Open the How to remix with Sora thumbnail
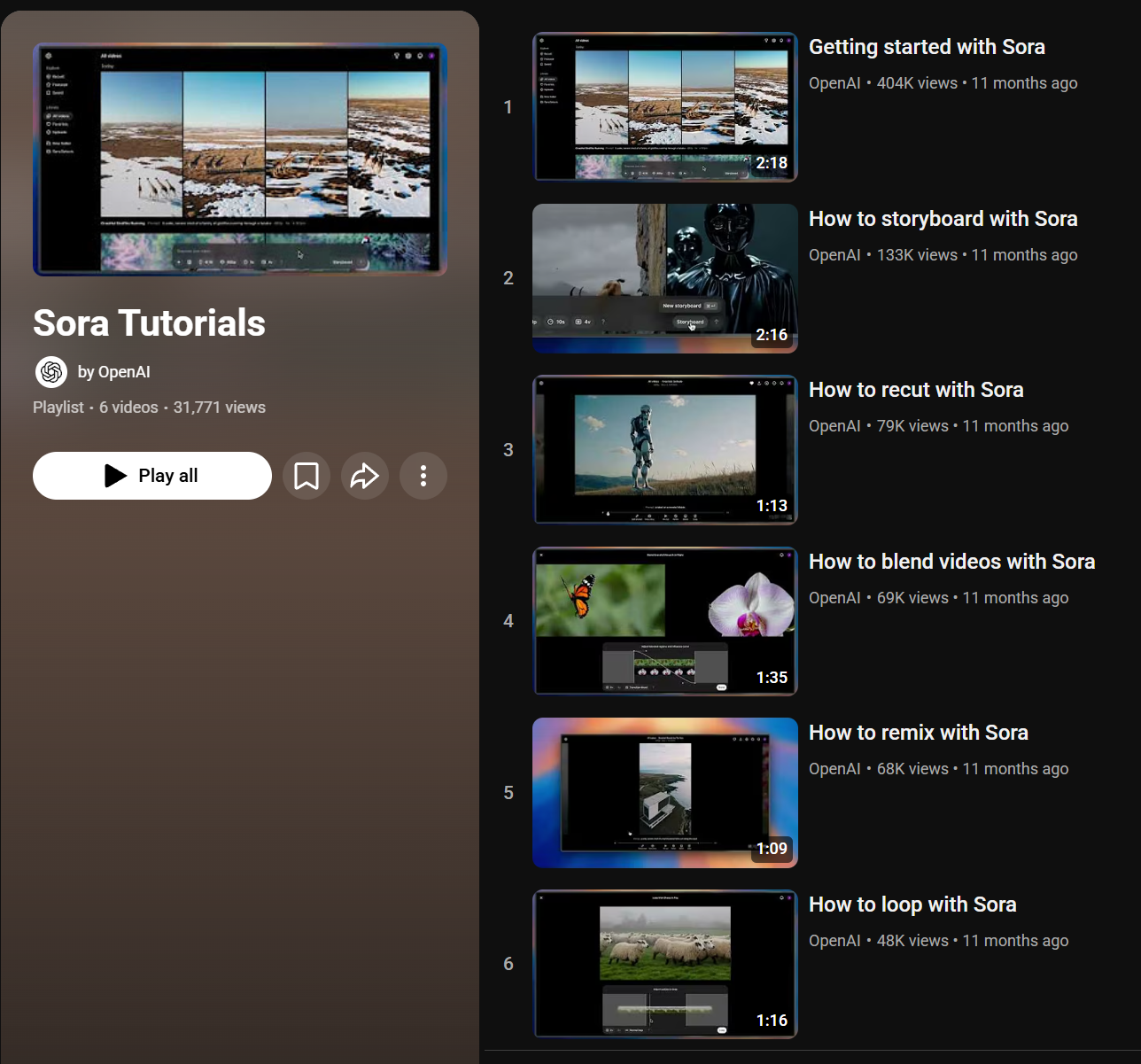 (664, 793)
